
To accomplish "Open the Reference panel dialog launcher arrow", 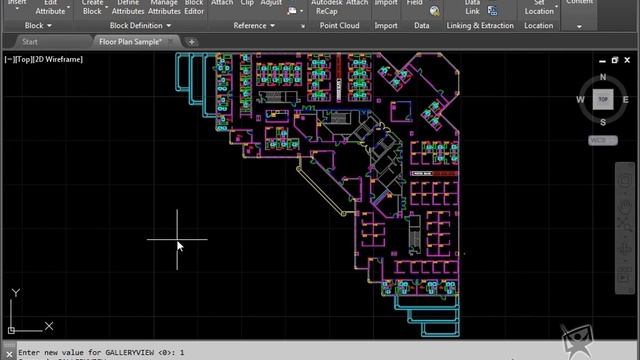I will [x=303, y=26].
